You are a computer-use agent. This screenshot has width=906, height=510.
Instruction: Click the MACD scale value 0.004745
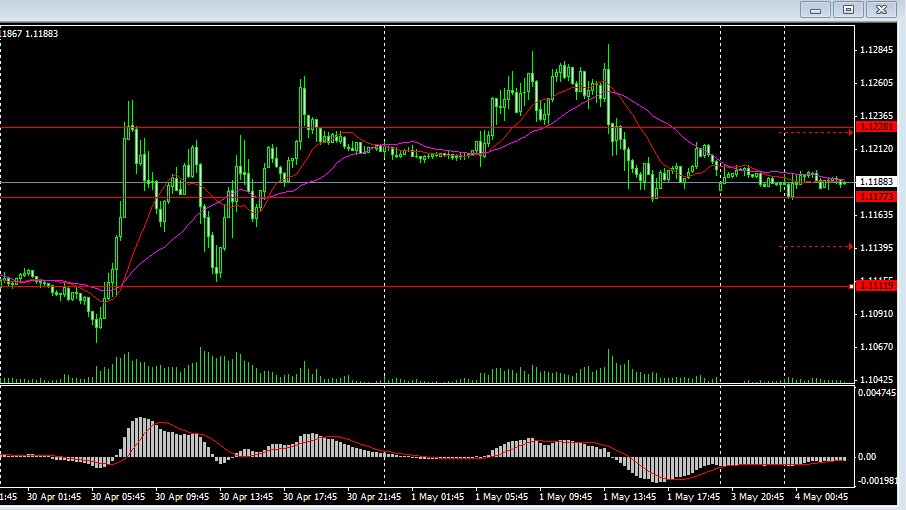[x=879, y=393]
